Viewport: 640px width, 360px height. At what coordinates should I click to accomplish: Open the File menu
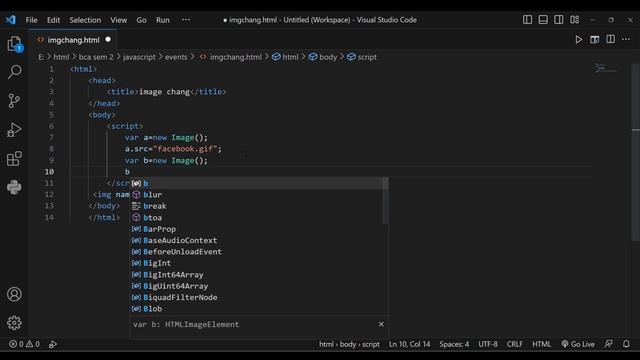(31, 20)
